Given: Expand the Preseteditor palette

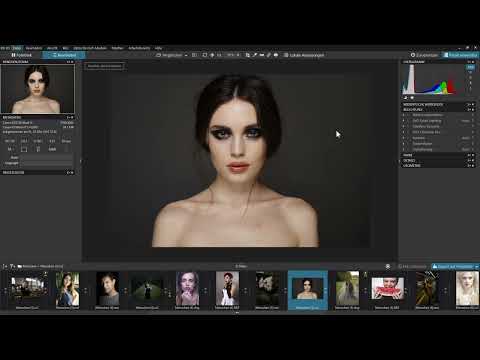Looking at the screenshot, I should pos(68,173).
